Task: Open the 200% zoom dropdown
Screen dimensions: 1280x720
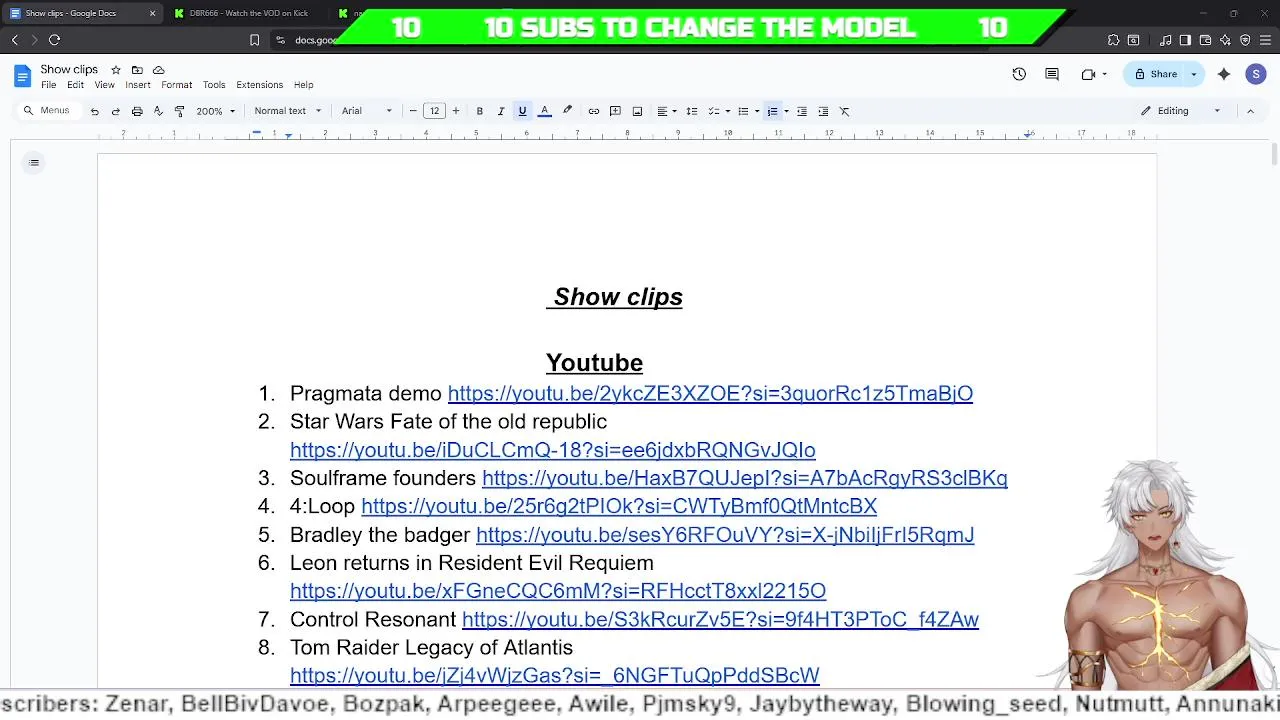Action: (216, 111)
